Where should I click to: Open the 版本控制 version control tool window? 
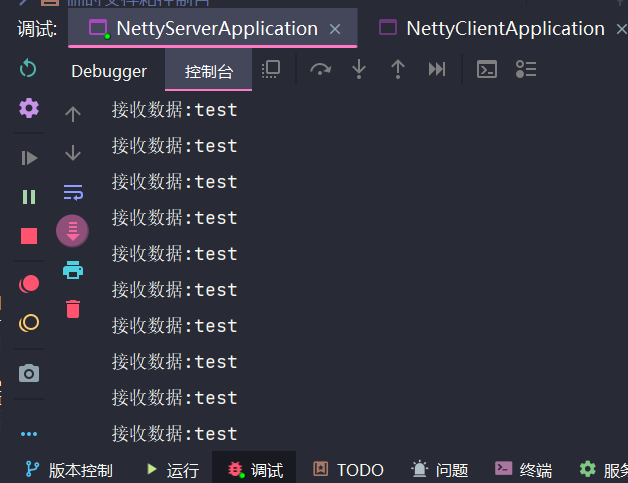click(x=69, y=469)
